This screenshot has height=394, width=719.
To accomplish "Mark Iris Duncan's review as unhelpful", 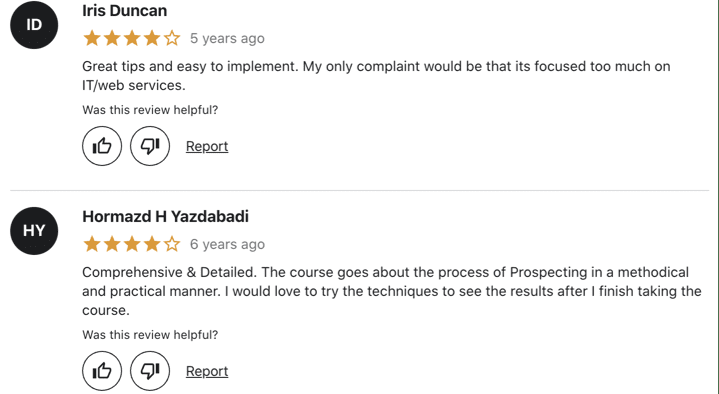I will [150, 146].
